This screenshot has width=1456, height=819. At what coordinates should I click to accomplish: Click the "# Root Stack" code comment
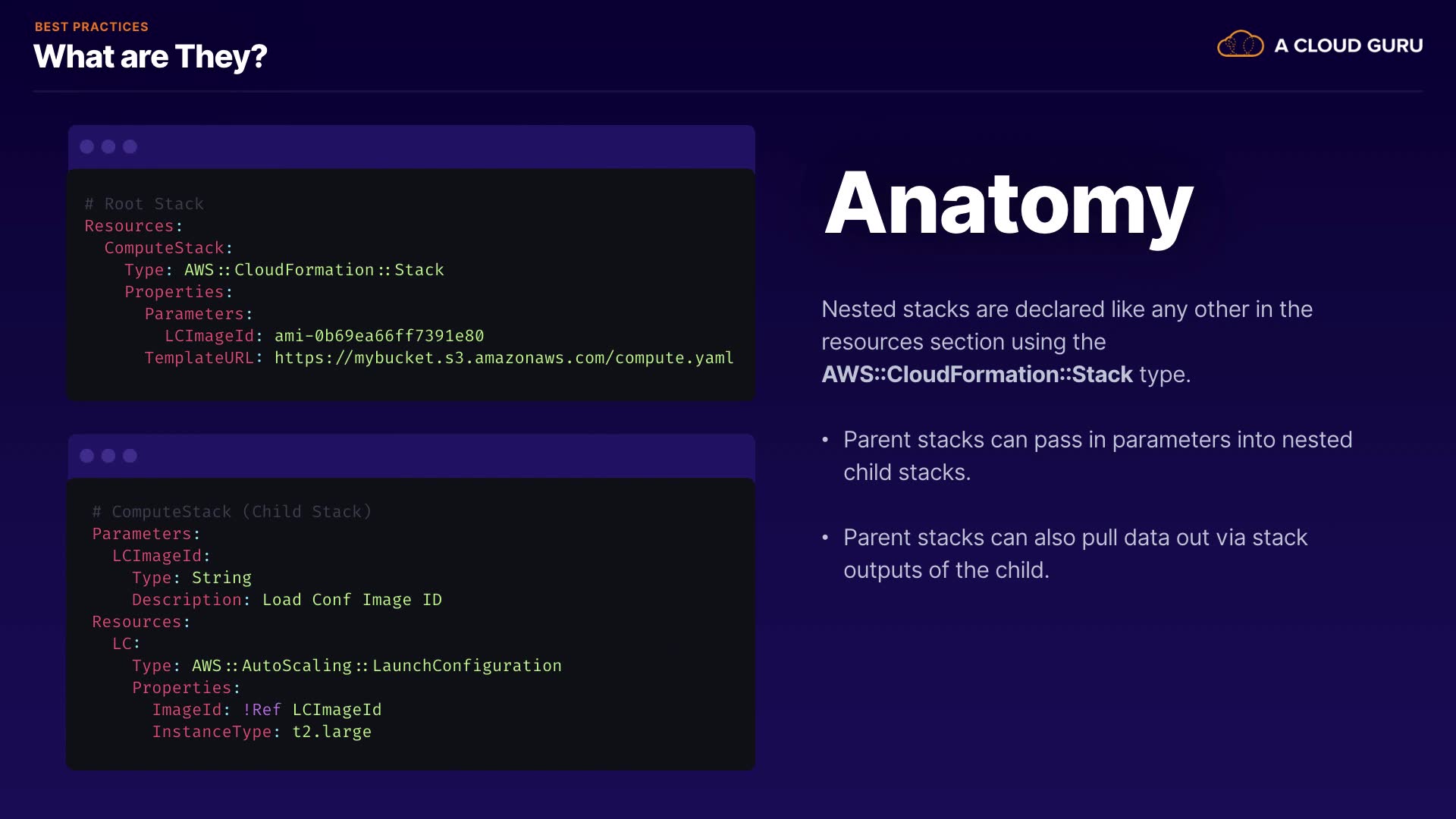tap(144, 204)
